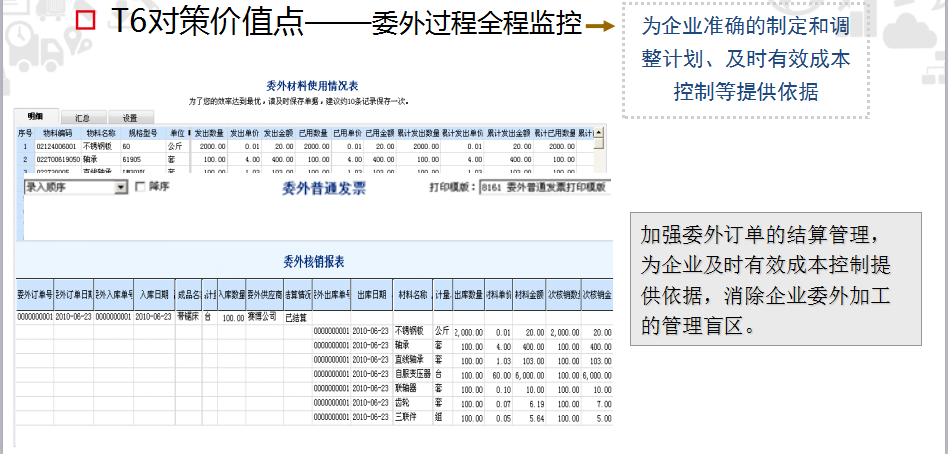948x454 pixels.
Task: Click the 61905 specification cell
Action: (x=143, y=160)
